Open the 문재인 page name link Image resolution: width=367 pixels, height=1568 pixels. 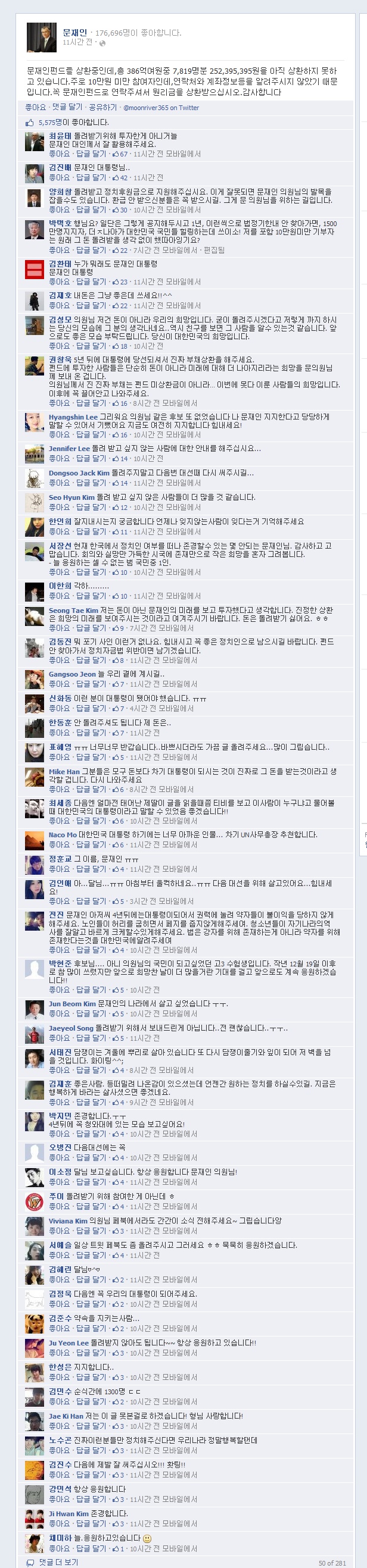pyautogui.click(x=75, y=32)
